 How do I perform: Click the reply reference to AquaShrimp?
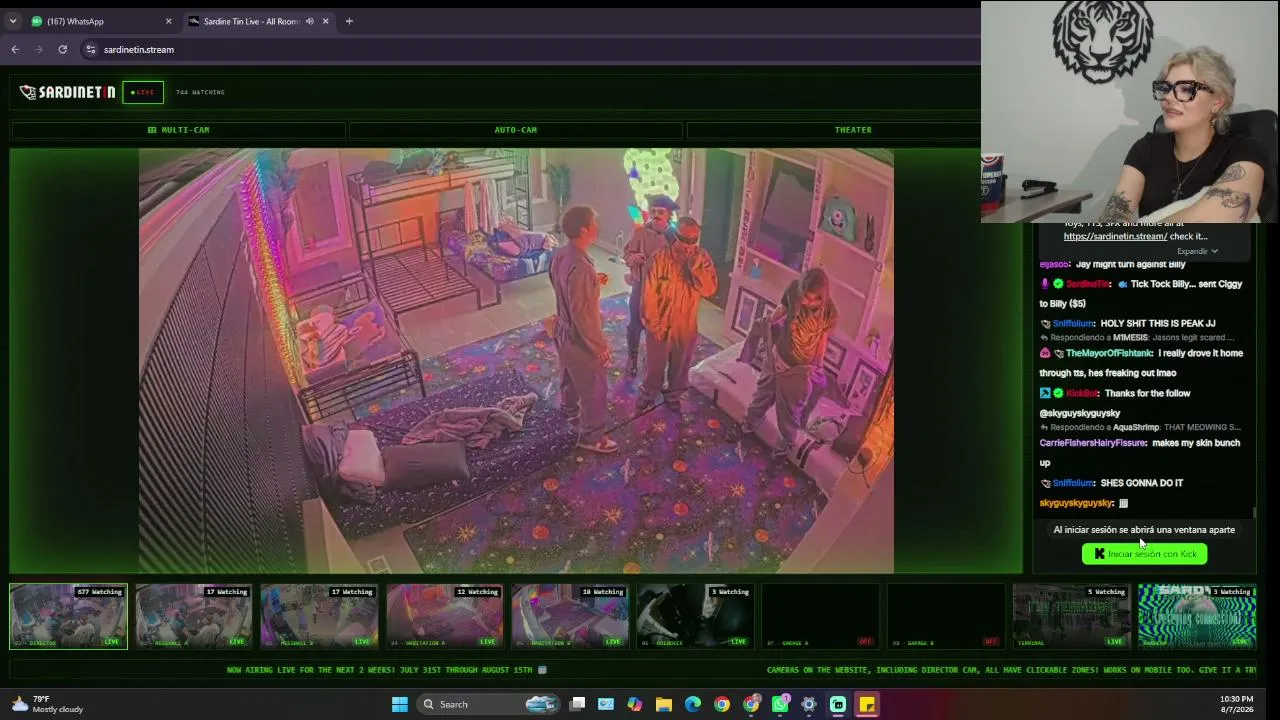pos(1140,427)
